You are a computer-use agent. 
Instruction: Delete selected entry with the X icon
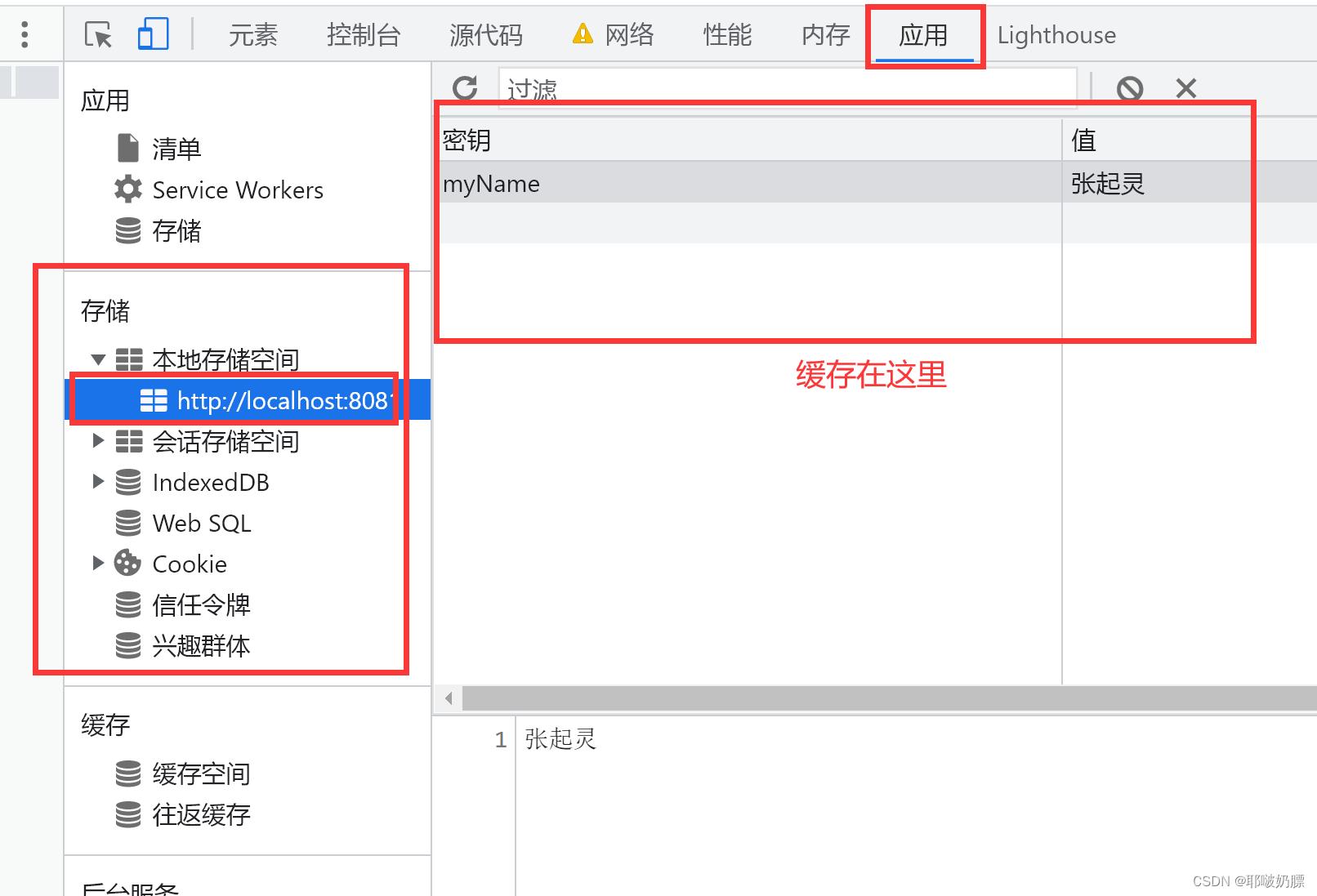click(x=1186, y=87)
